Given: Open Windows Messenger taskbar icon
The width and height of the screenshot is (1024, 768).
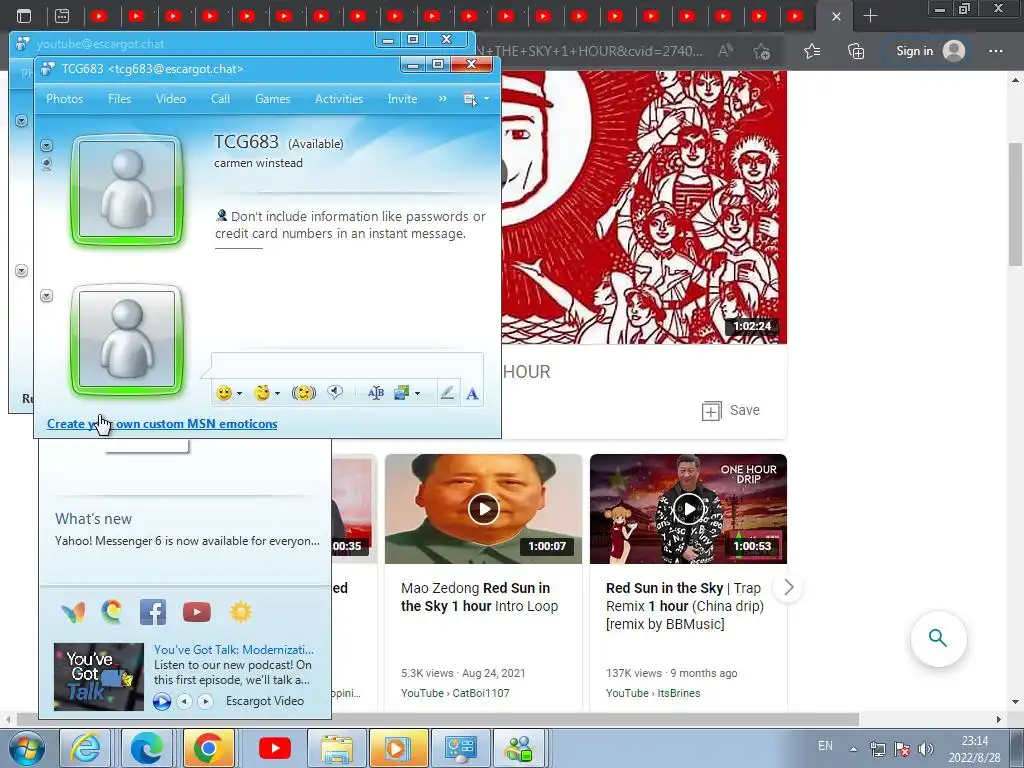Looking at the screenshot, I should [x=520, y=748].
